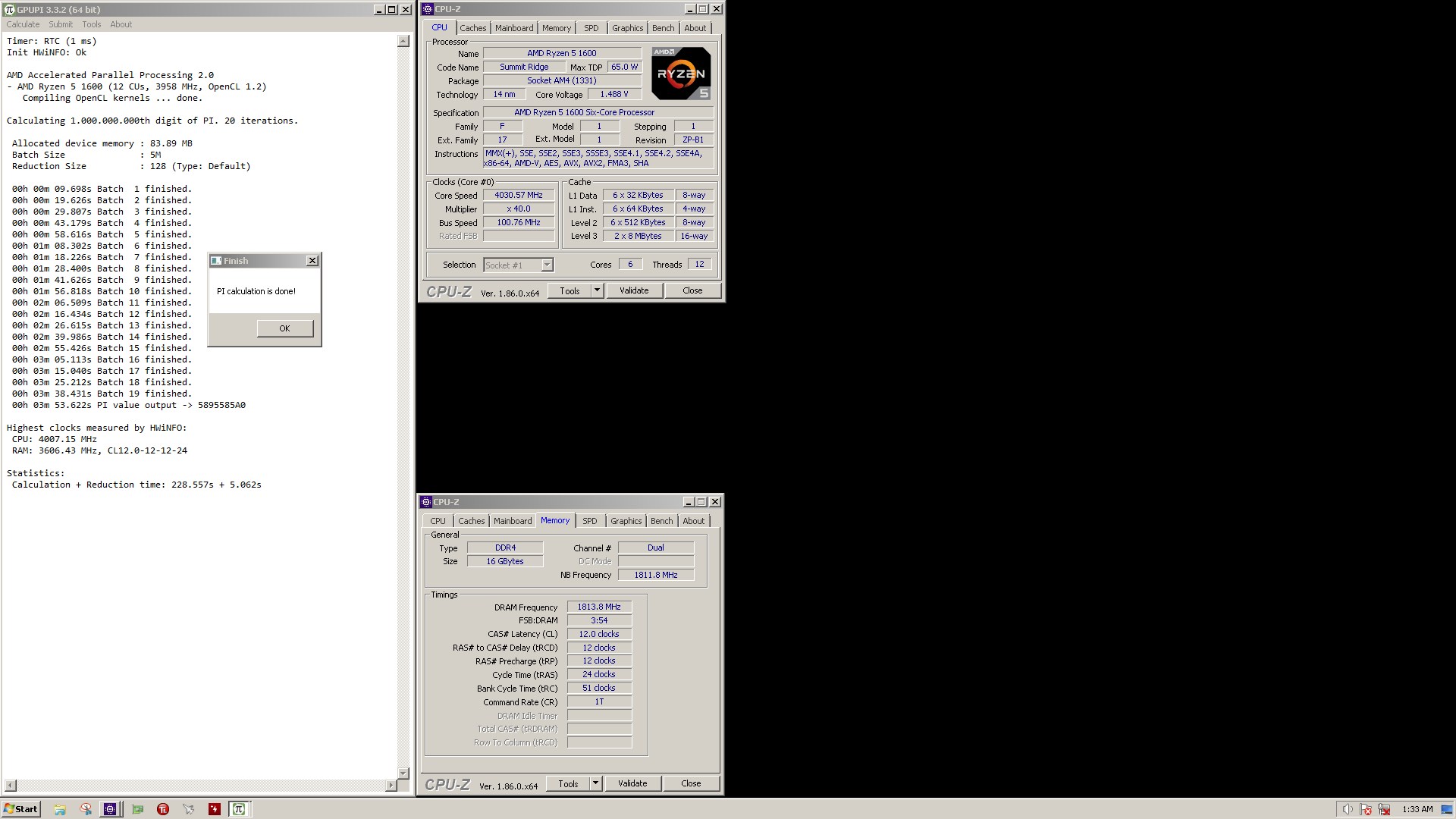This screenshot has width=1456, height=819.
Task: Activate the GPUPI pi taskbar button
Action: point(239,809)
